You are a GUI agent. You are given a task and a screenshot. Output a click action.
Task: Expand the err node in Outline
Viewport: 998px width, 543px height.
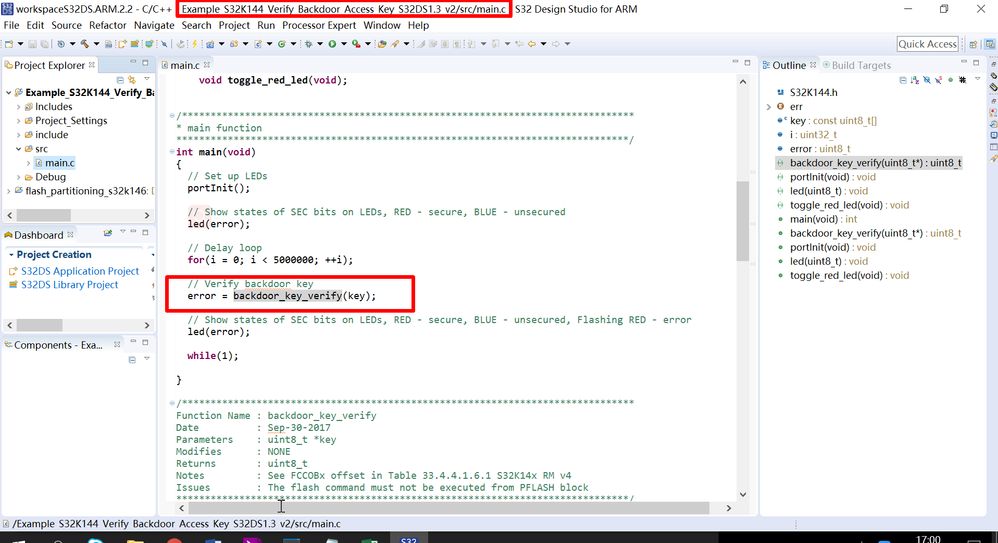pos(768,107)
